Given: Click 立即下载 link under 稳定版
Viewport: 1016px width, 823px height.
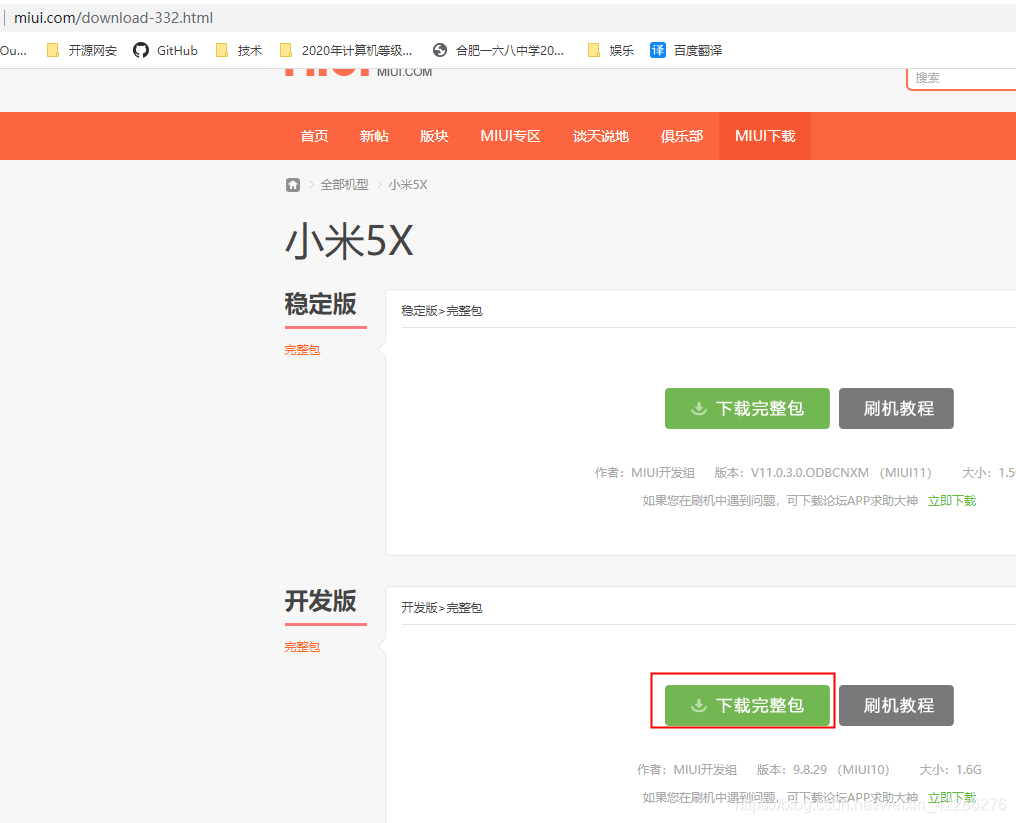Looking at the screenshot, I should pyautogui.click(x=952, y=501).
